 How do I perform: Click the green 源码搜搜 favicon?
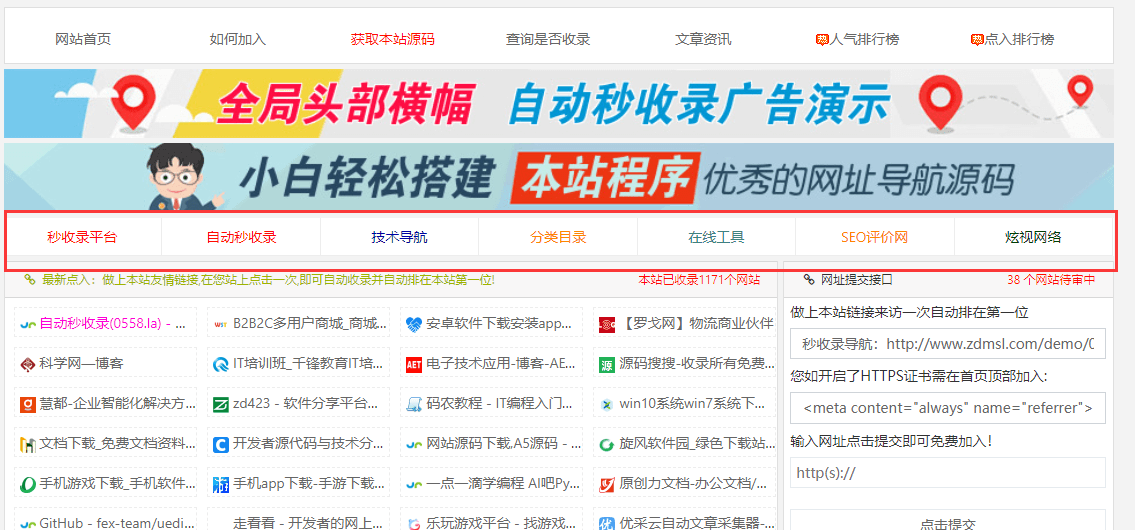point(607,364)
